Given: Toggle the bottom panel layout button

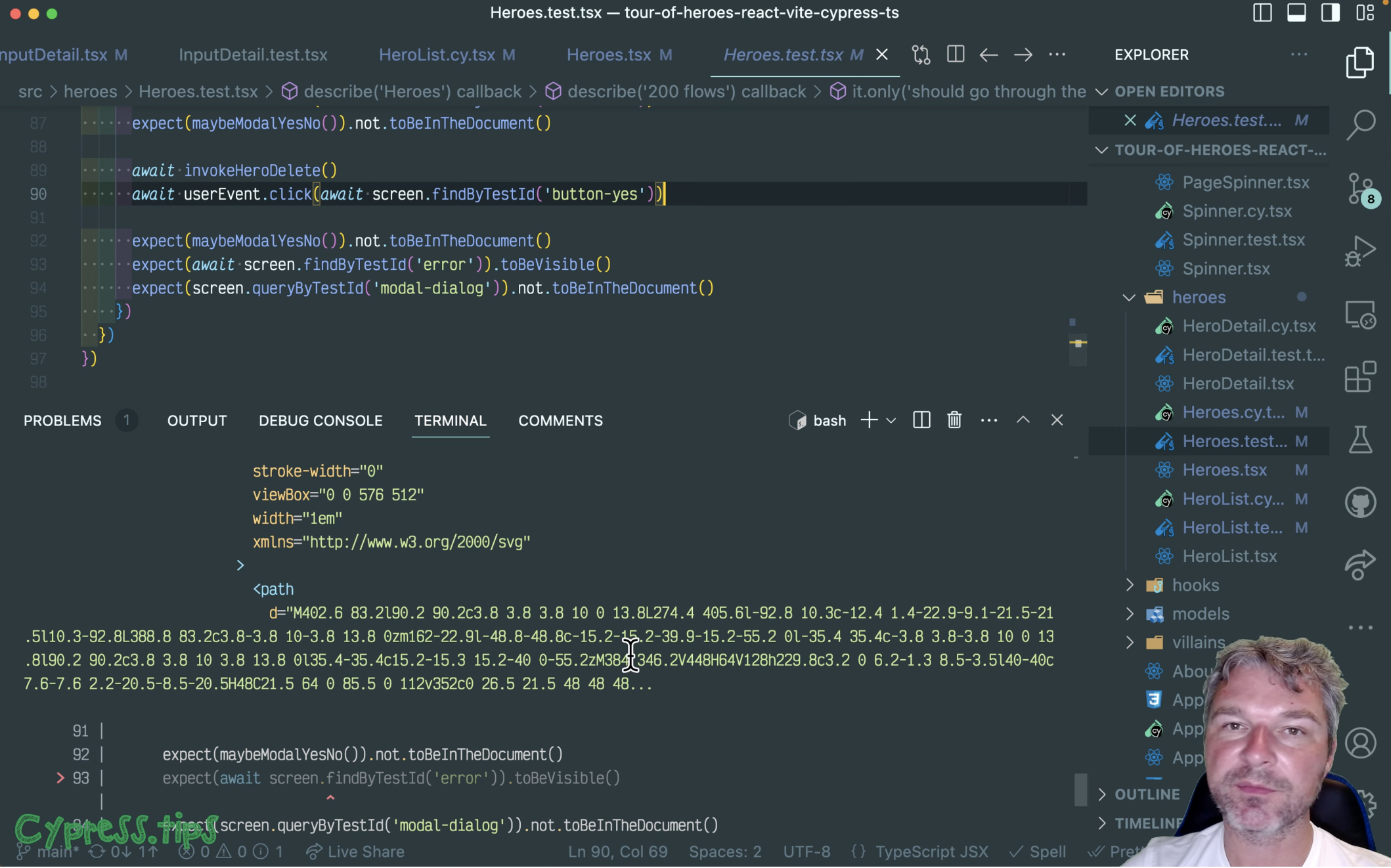Looking at the screenshot, I should [1296, 13].
